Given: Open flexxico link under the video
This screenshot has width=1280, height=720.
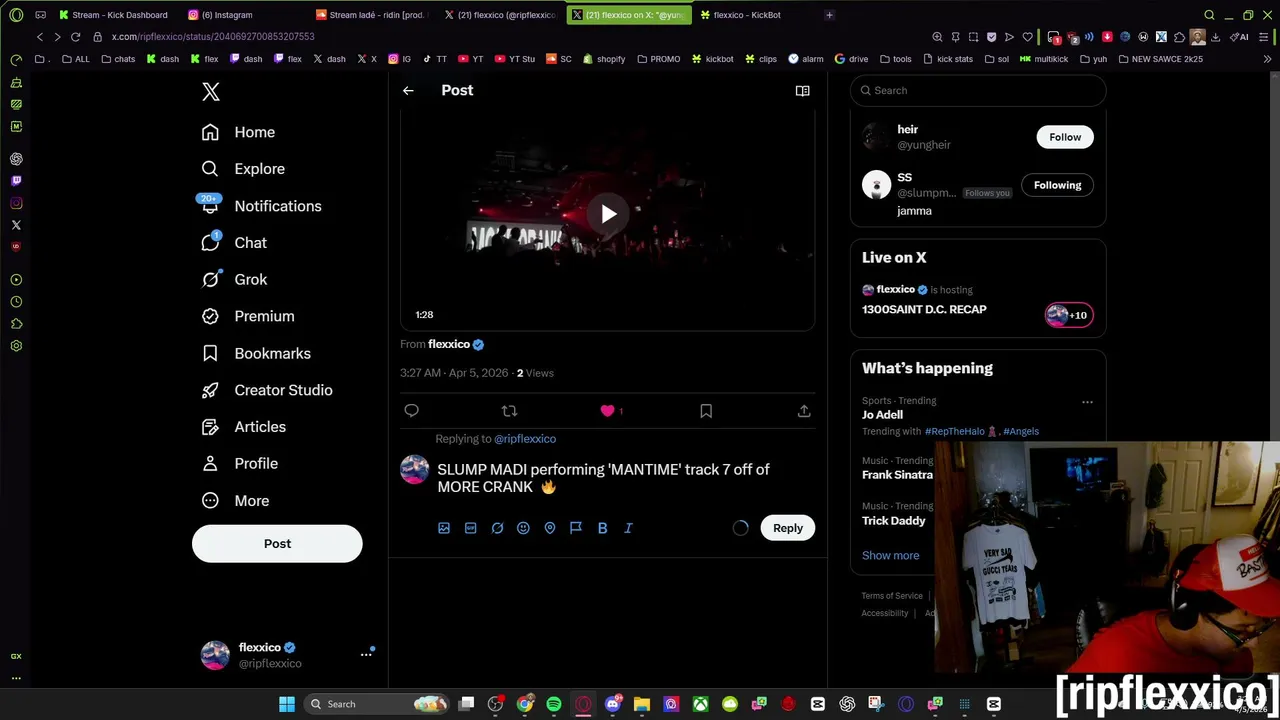Looking at the screenshot, I should coord(449,344).
